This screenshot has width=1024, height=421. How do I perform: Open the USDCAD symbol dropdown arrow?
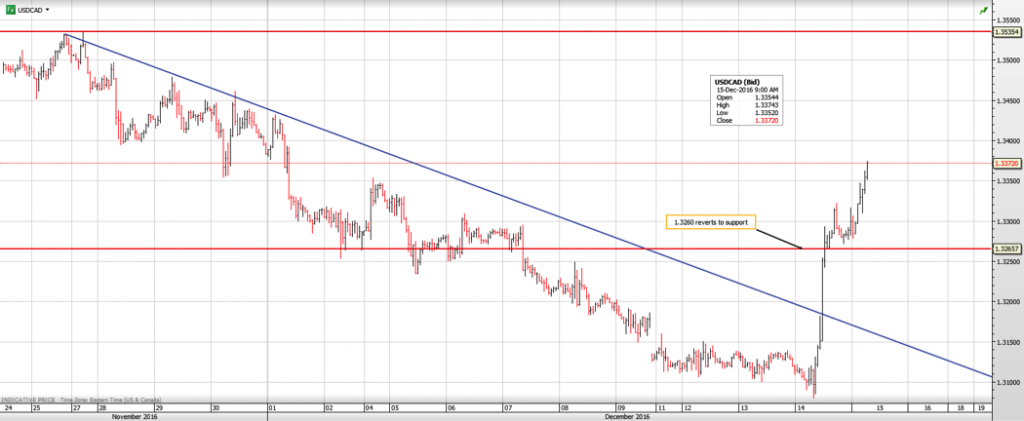click(x=47, y=9)
